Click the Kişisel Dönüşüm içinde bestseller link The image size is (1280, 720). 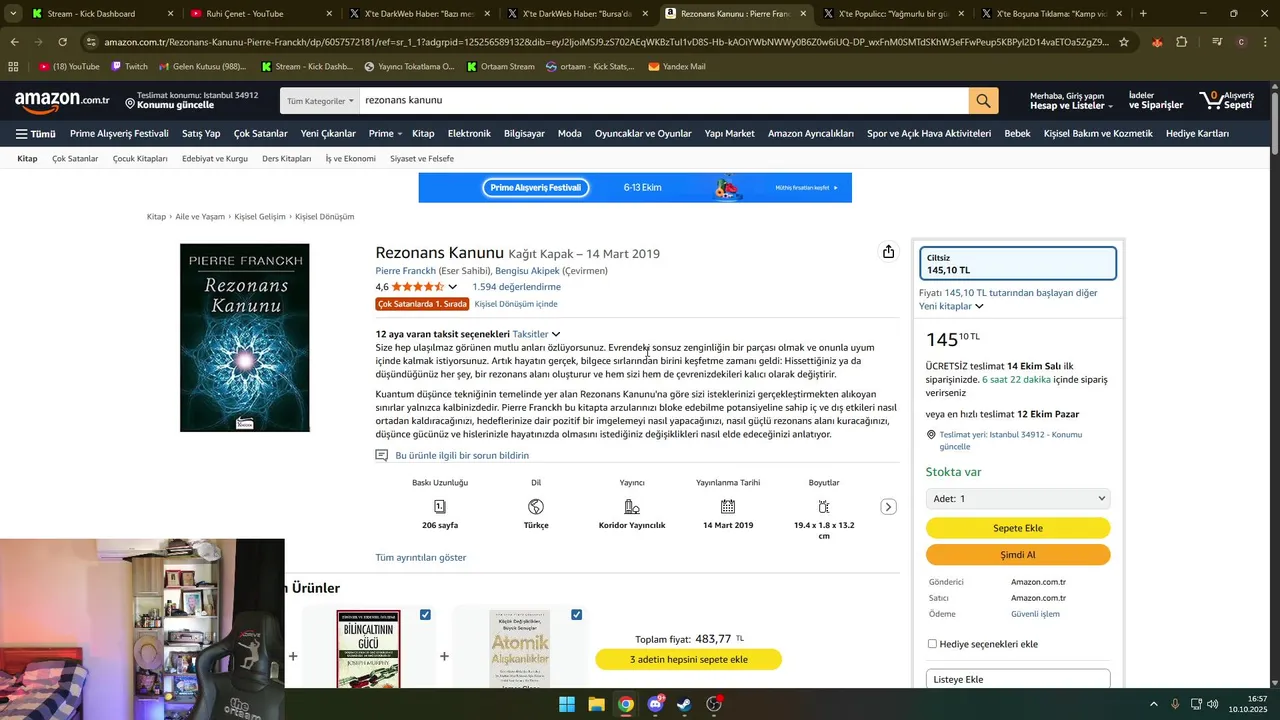point(516,304)
